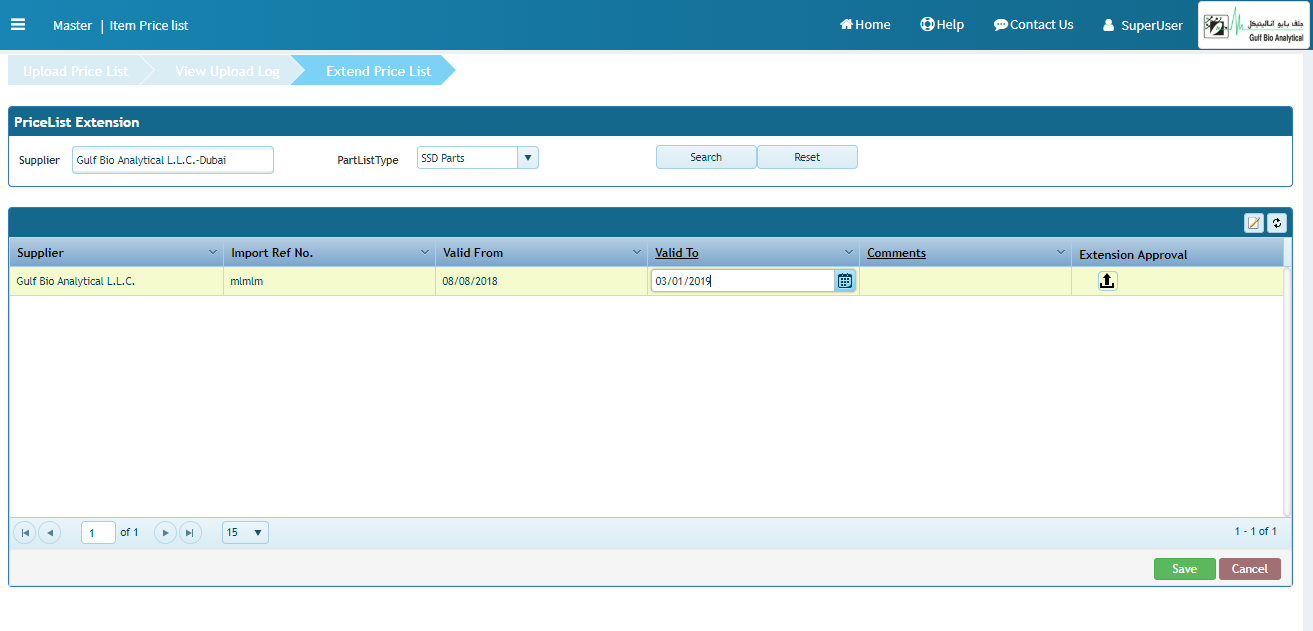Open the hamburger navigation menu
The width and height of the screenshot is (1313, 631).
[18, 25]
